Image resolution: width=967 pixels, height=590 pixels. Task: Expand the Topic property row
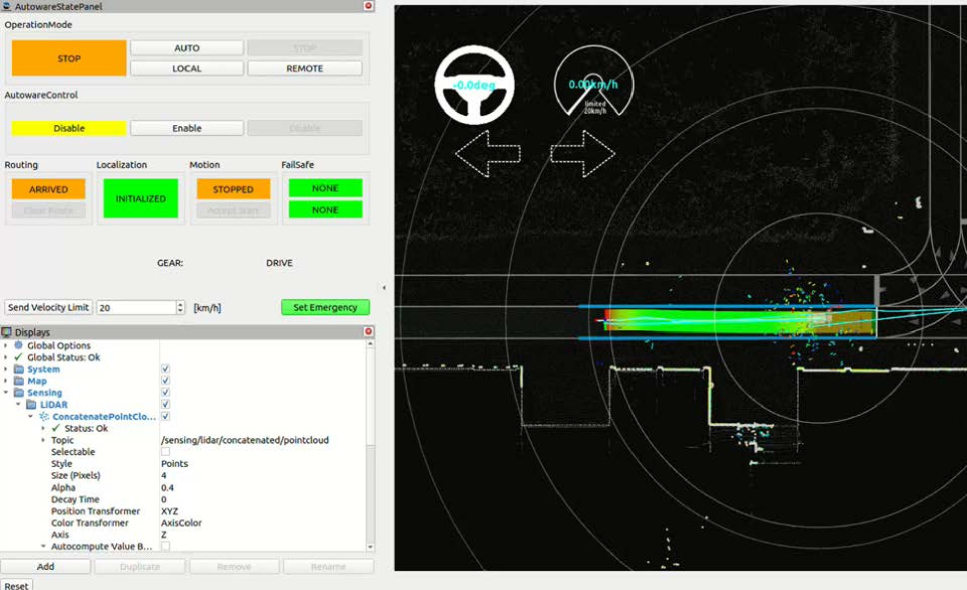tap(43, 440)
